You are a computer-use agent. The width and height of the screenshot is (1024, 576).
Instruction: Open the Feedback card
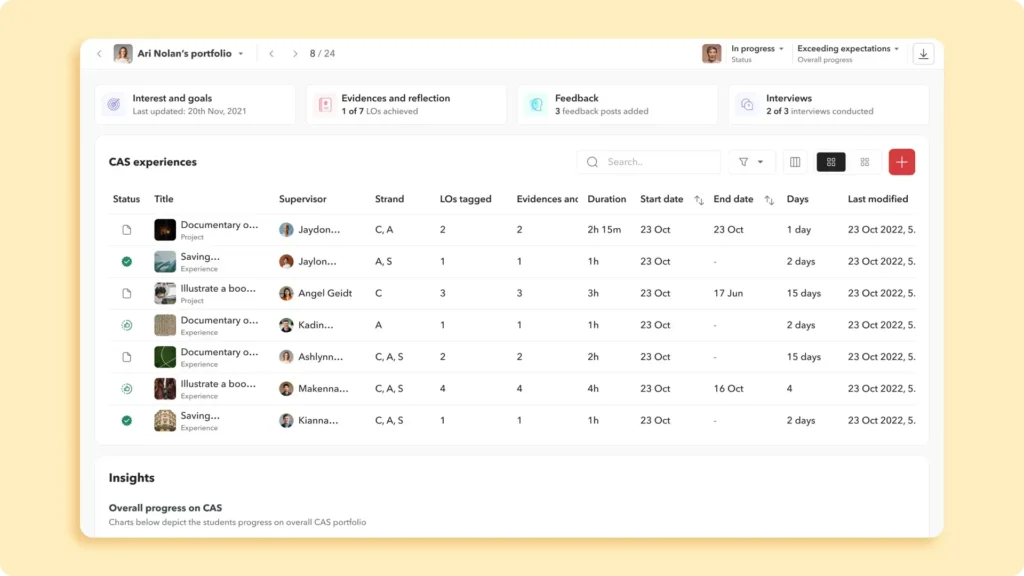617,104
